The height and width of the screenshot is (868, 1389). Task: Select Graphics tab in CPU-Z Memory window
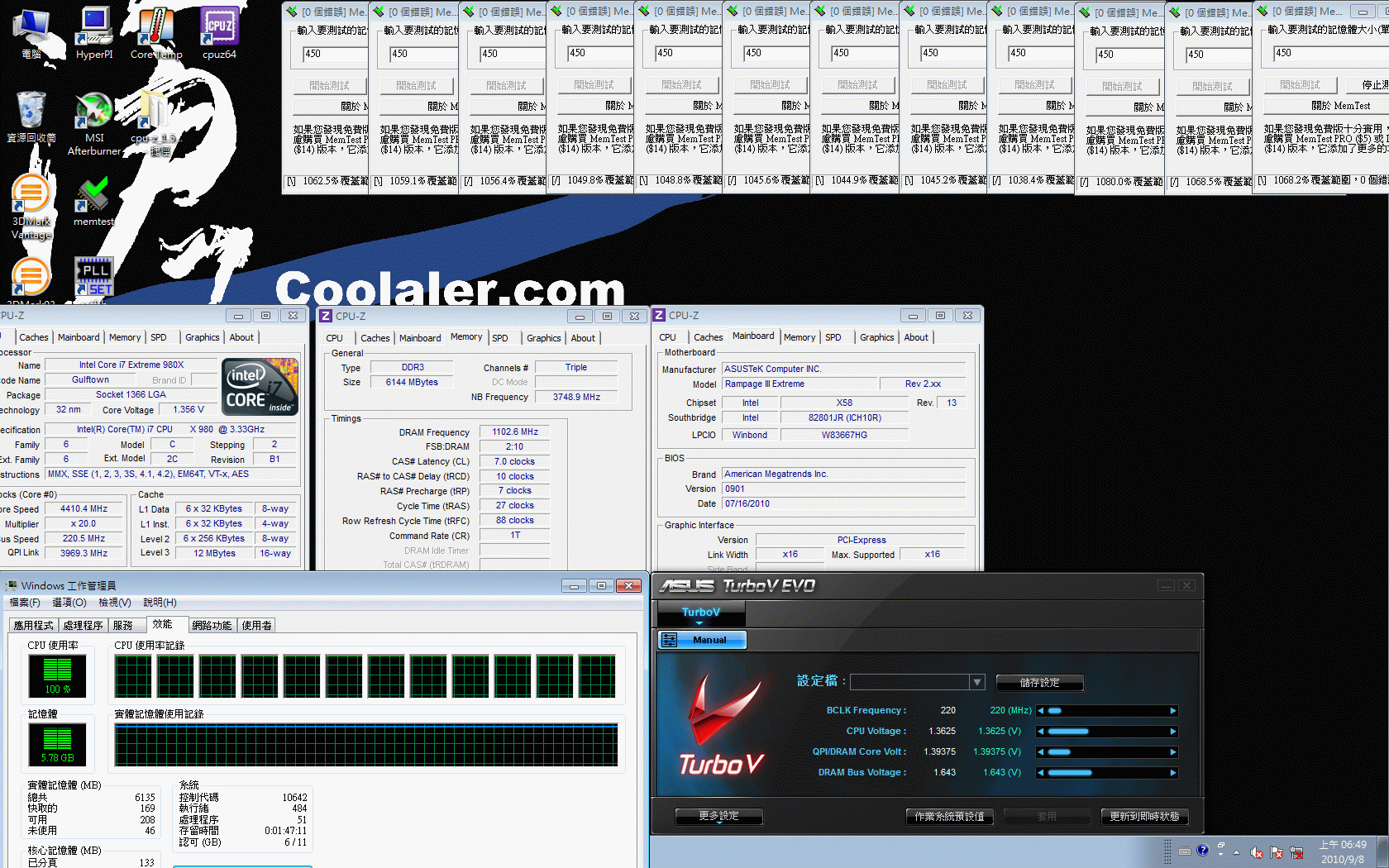(544, 338)
